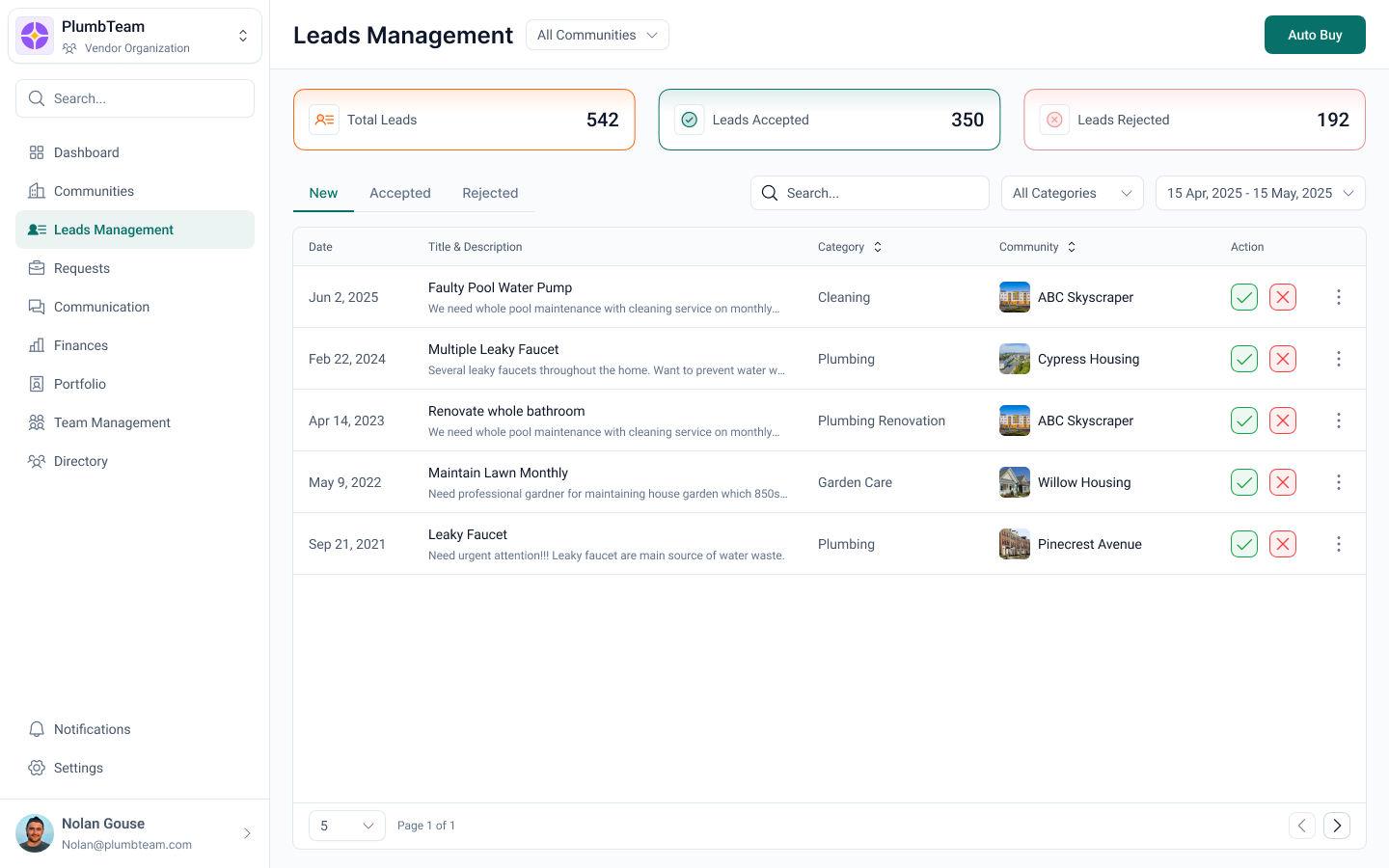
Task: Accept the Faulty Pool Water Pump lead
Action: [1244, 297]
